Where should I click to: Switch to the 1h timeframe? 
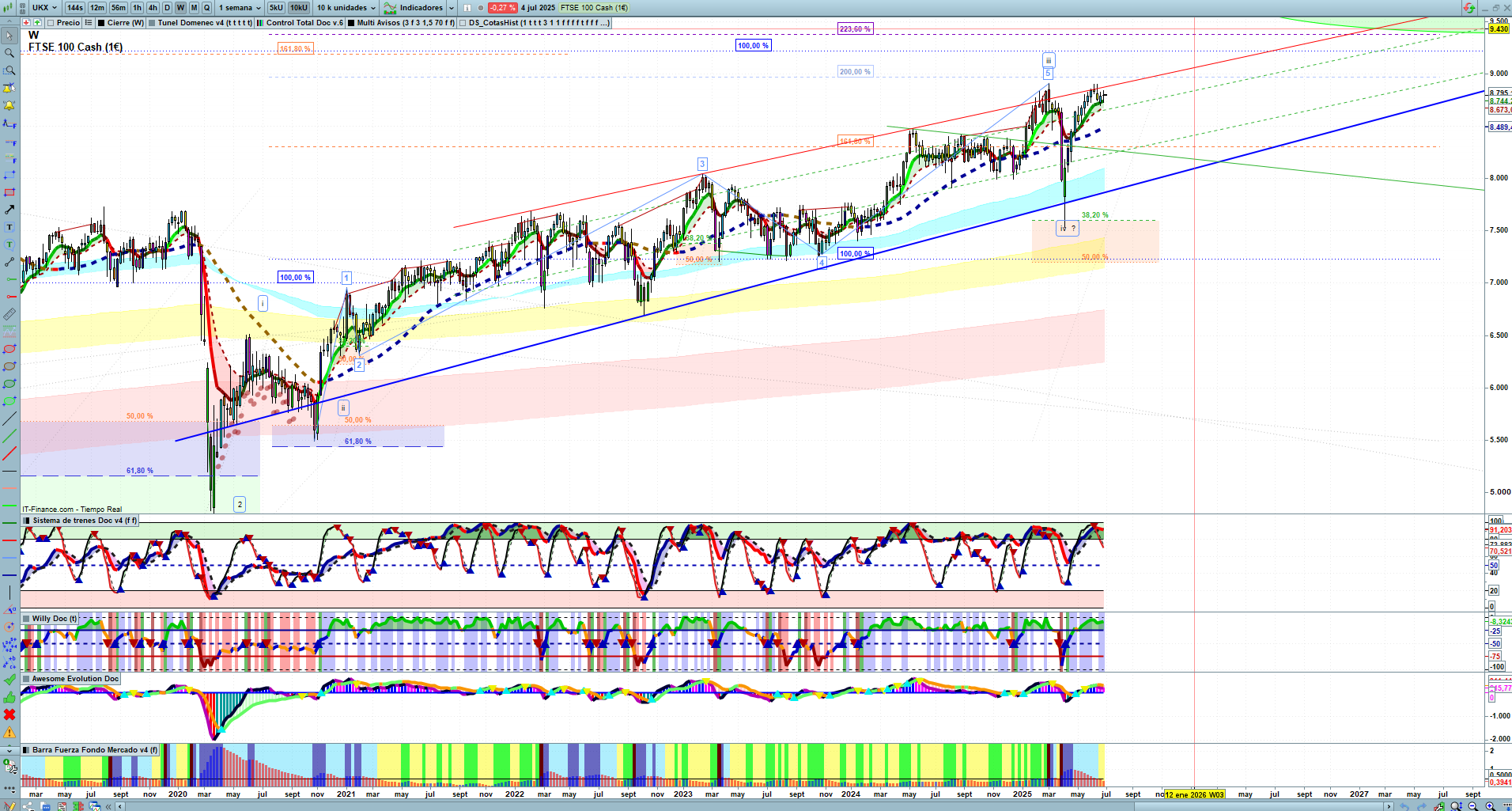click(x=138, y=8)
